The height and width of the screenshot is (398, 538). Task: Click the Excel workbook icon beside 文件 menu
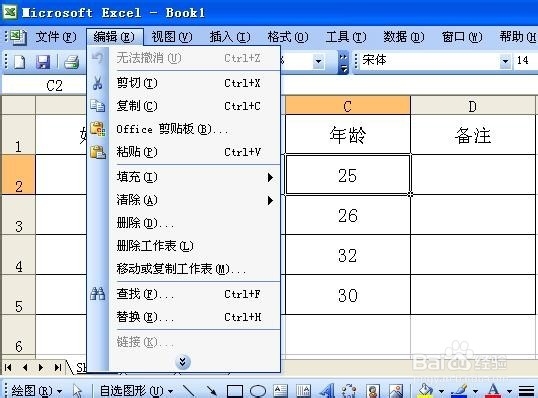point(18,37)
